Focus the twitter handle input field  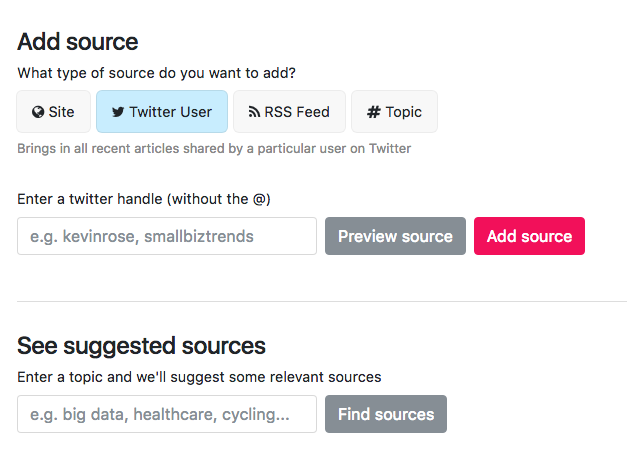[167, 236]
